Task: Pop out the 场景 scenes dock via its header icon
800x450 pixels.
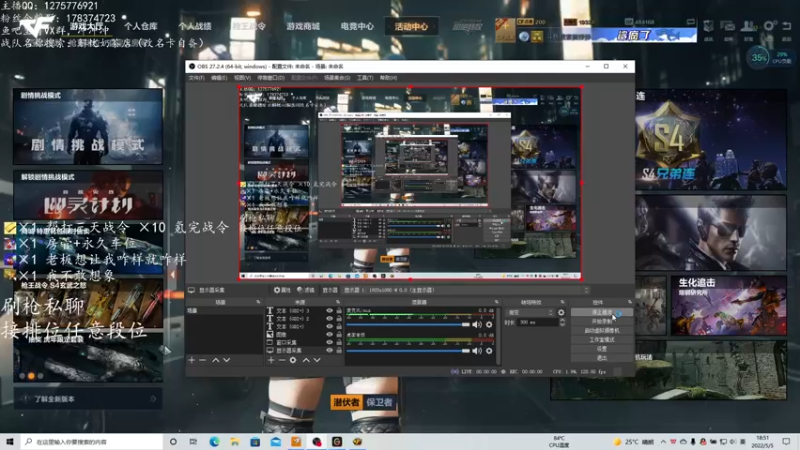Action: tap(258, 302)
